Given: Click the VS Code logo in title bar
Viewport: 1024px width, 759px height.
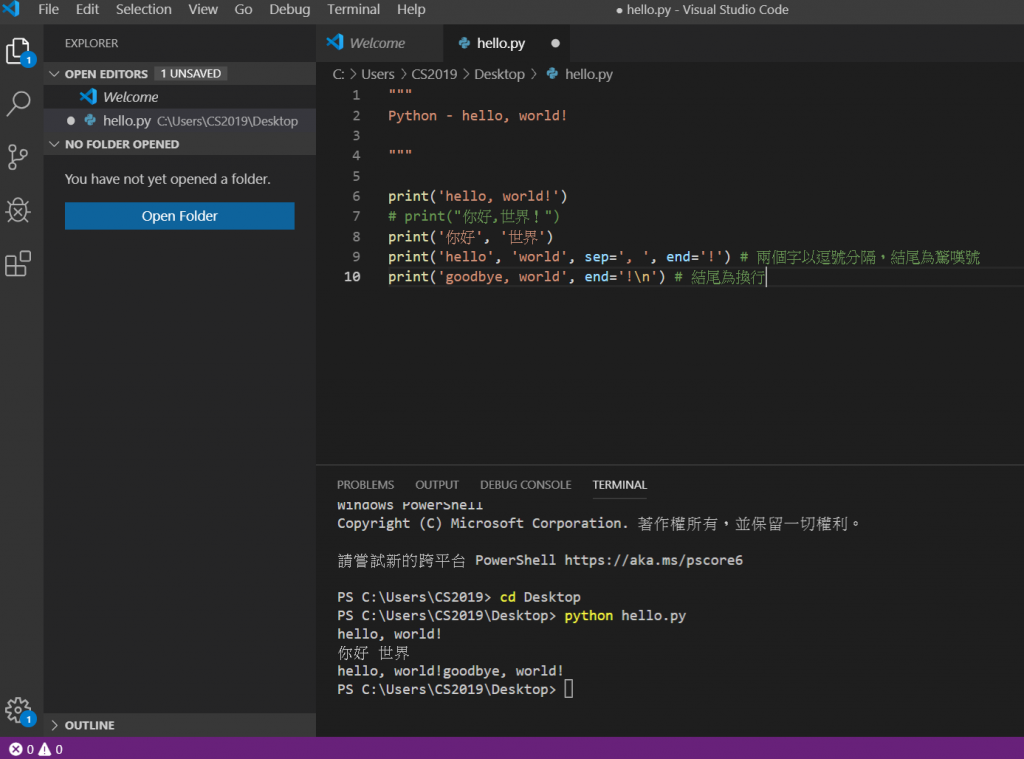Looking at the screenshot, I should click(x=11, y=9).
